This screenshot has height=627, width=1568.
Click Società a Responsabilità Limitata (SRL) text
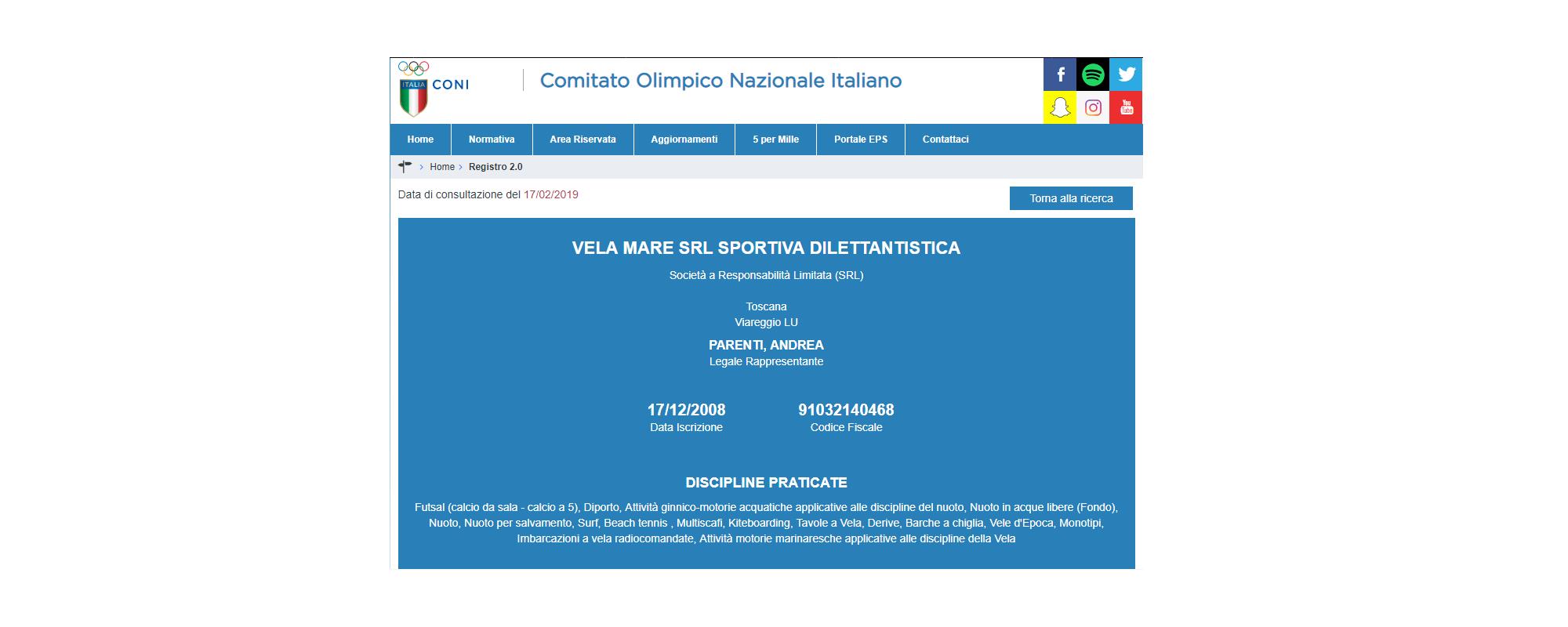(x=766, y=275)
